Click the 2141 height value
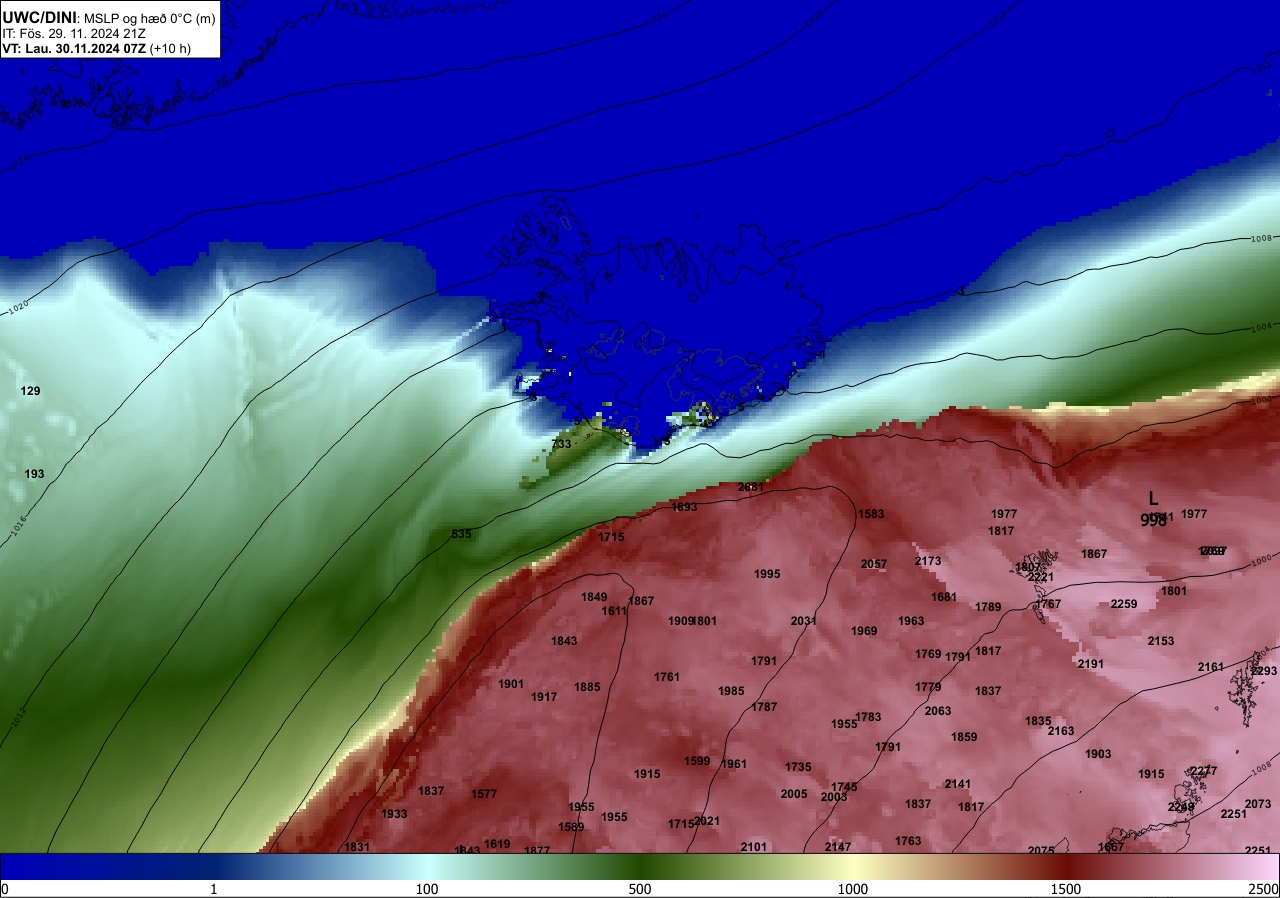Image resolution: width=1280 pixels, height=898 pixels. point(958,784)
